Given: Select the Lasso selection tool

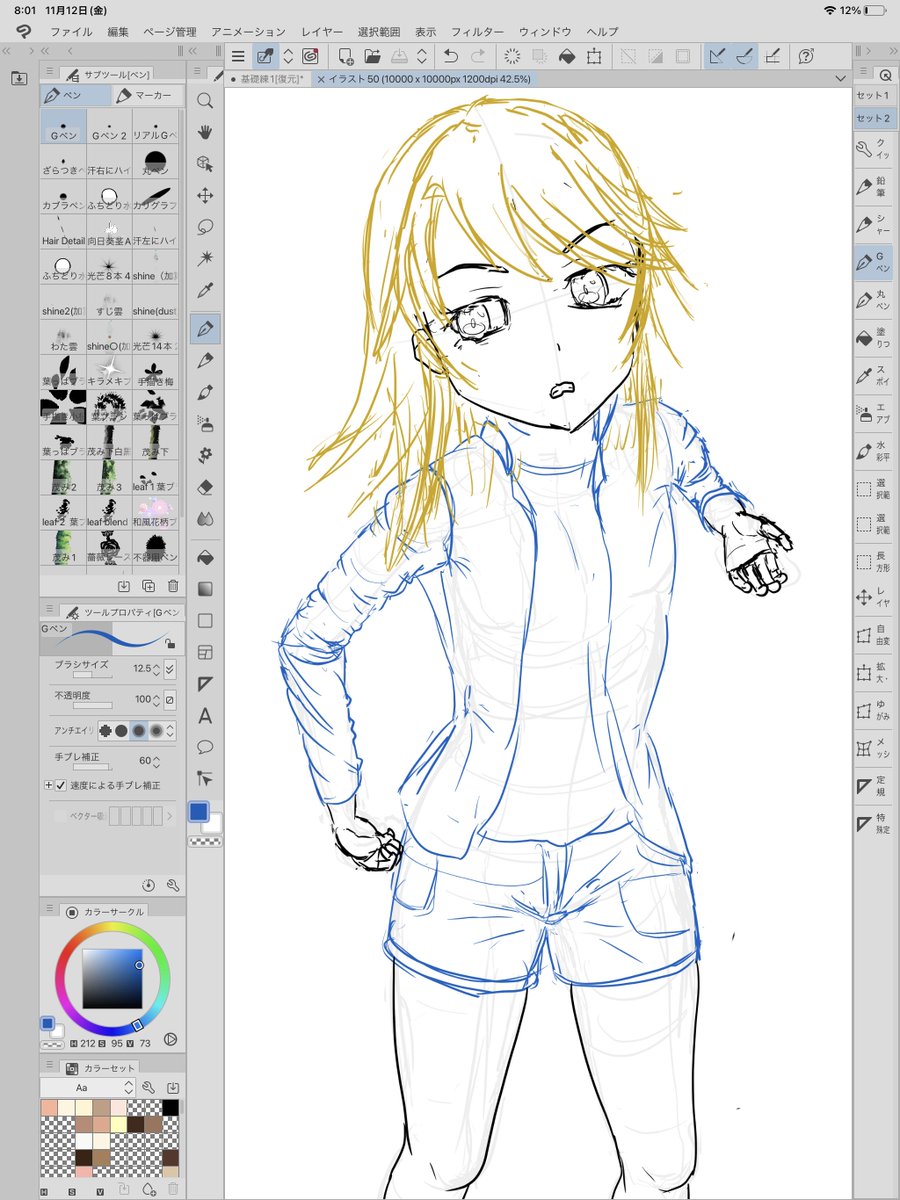Looking at the screenshot, I should tap(205, 226).
